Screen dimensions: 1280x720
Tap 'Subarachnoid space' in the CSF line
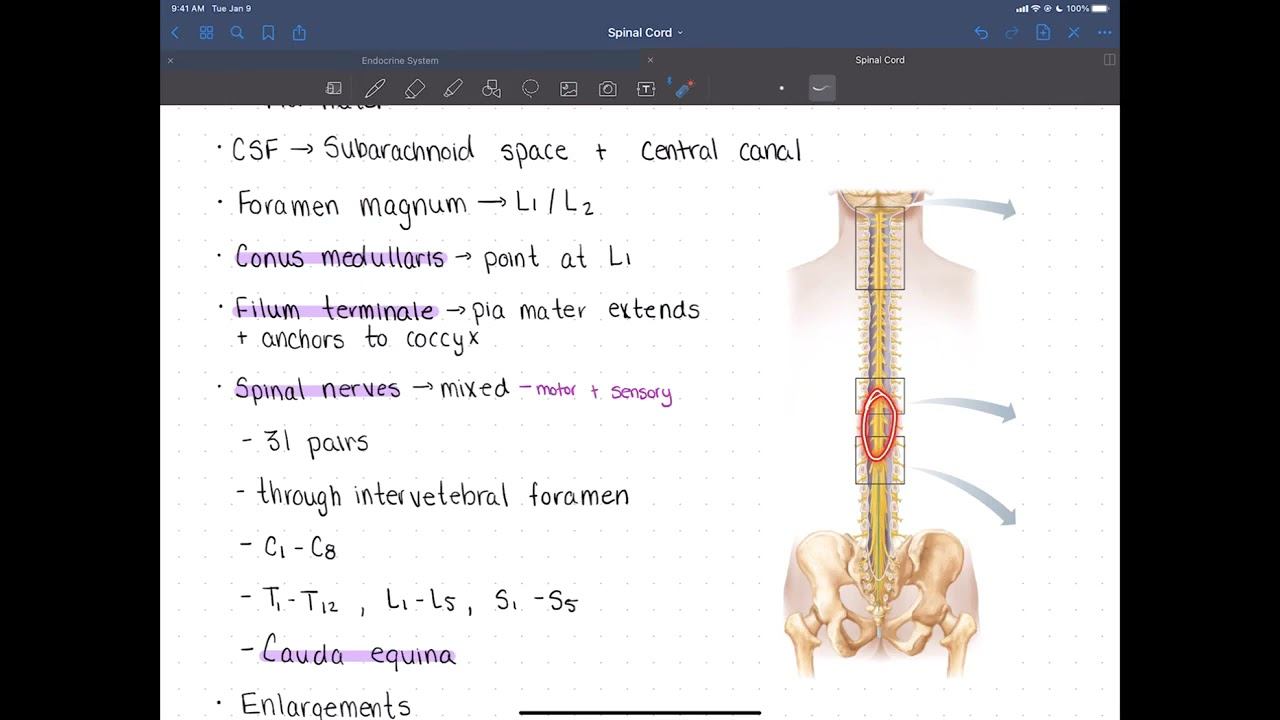(445, 152)
